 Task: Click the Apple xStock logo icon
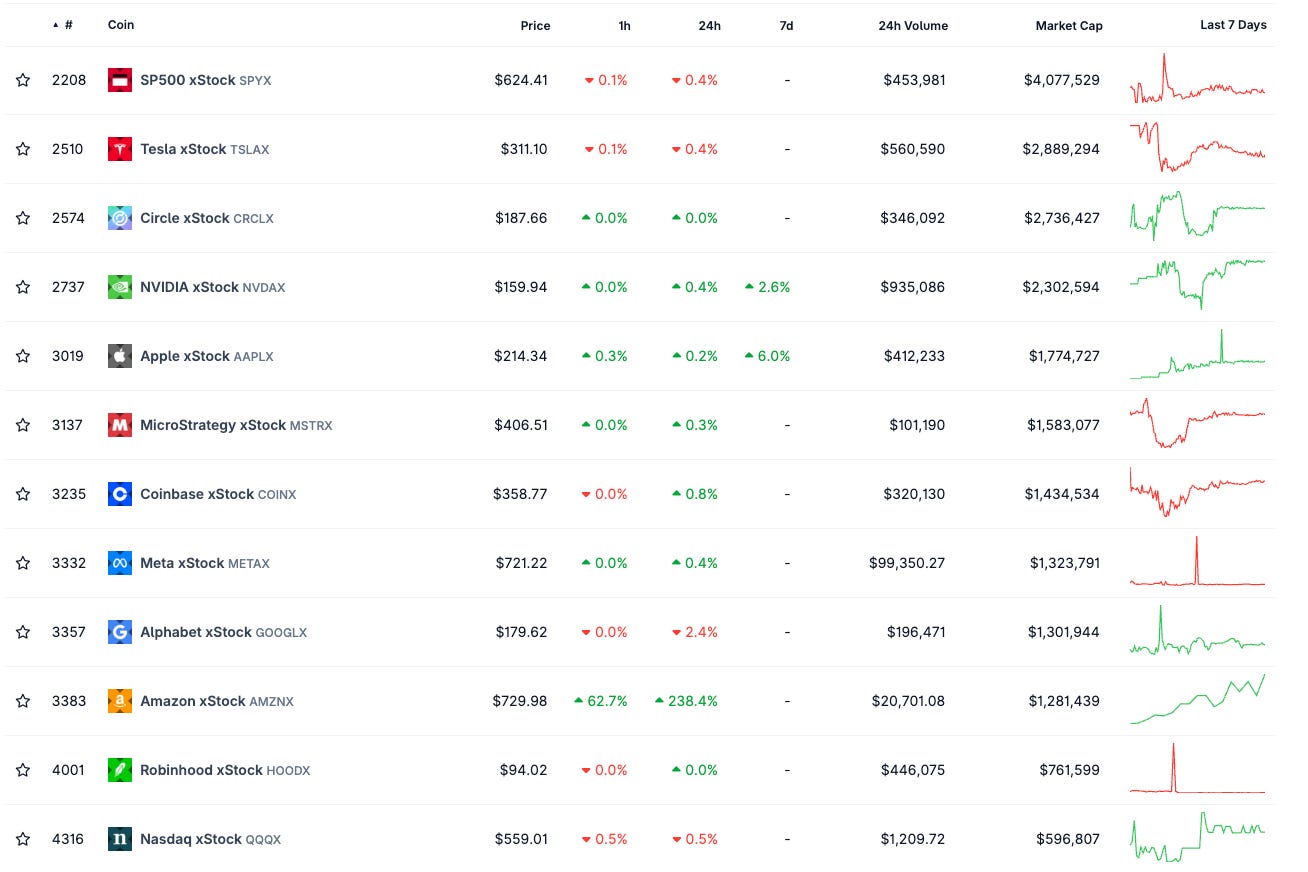tap(120, 356)
